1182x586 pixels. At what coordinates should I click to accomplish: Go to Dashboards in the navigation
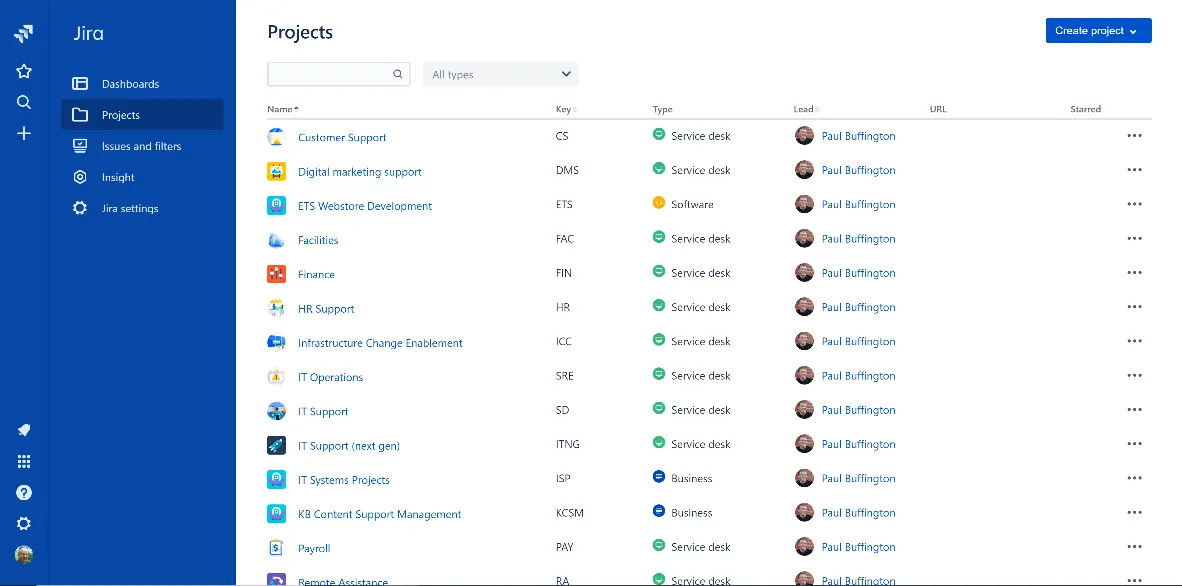[130, 84]
